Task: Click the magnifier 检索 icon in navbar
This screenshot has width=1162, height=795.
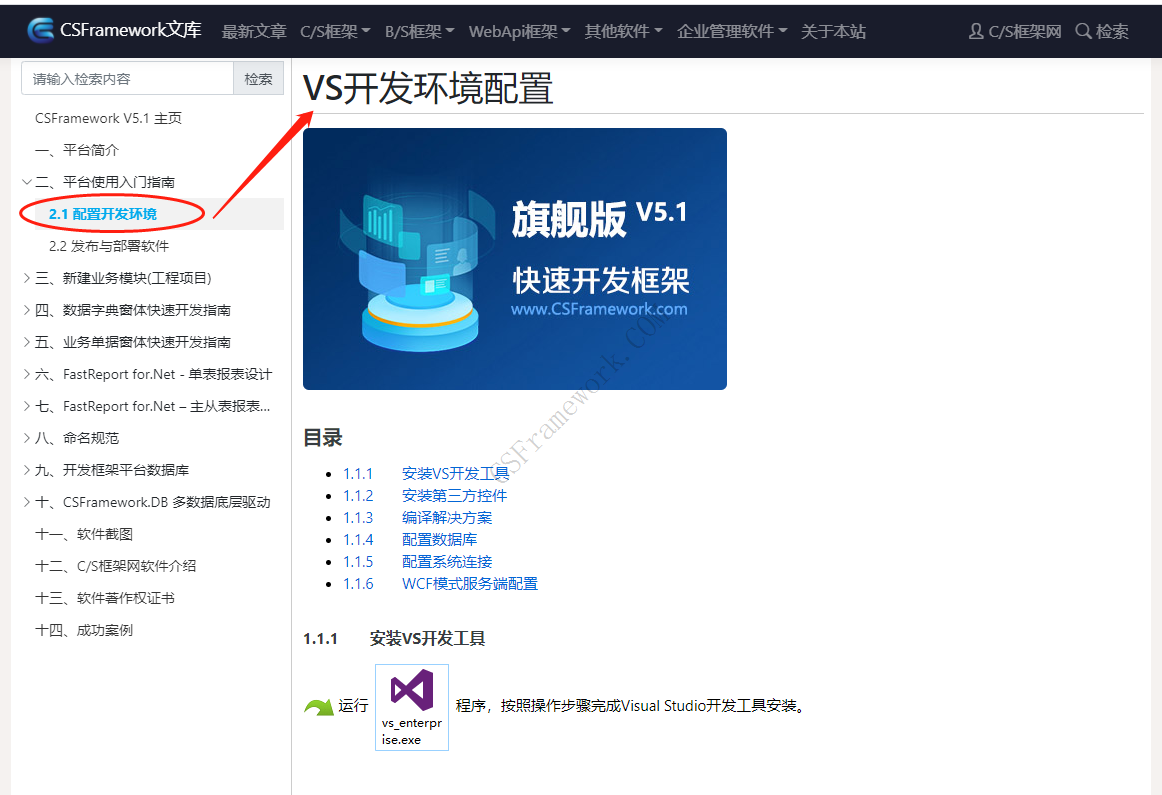Action: [1083, 31]
